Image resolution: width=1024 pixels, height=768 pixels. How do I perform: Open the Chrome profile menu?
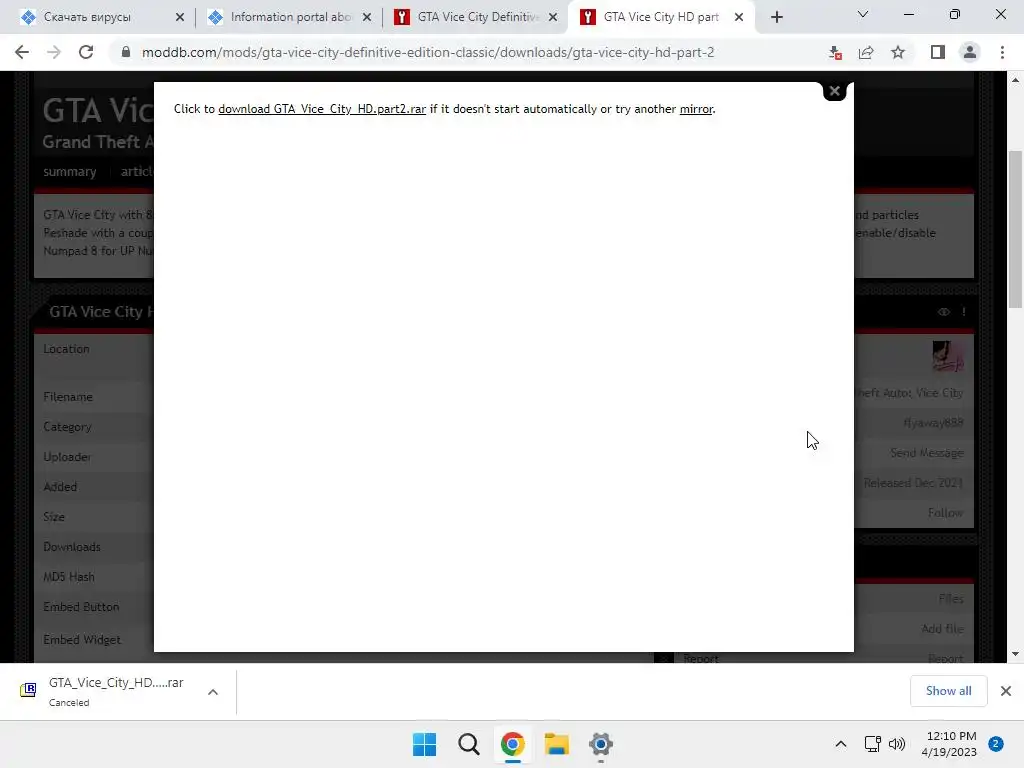[x=970, y=52]
